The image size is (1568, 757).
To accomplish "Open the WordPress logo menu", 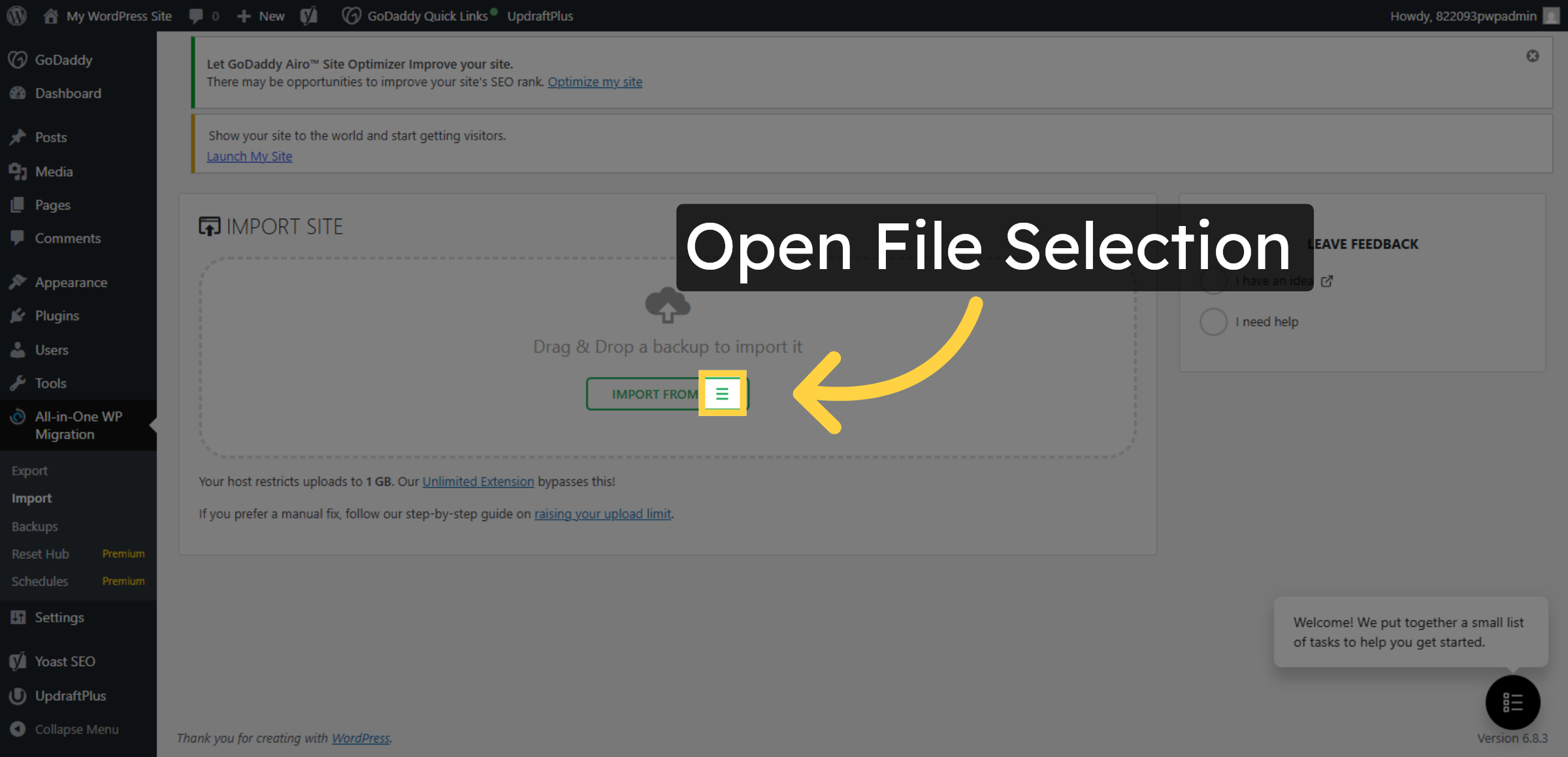I will point(16,16).
